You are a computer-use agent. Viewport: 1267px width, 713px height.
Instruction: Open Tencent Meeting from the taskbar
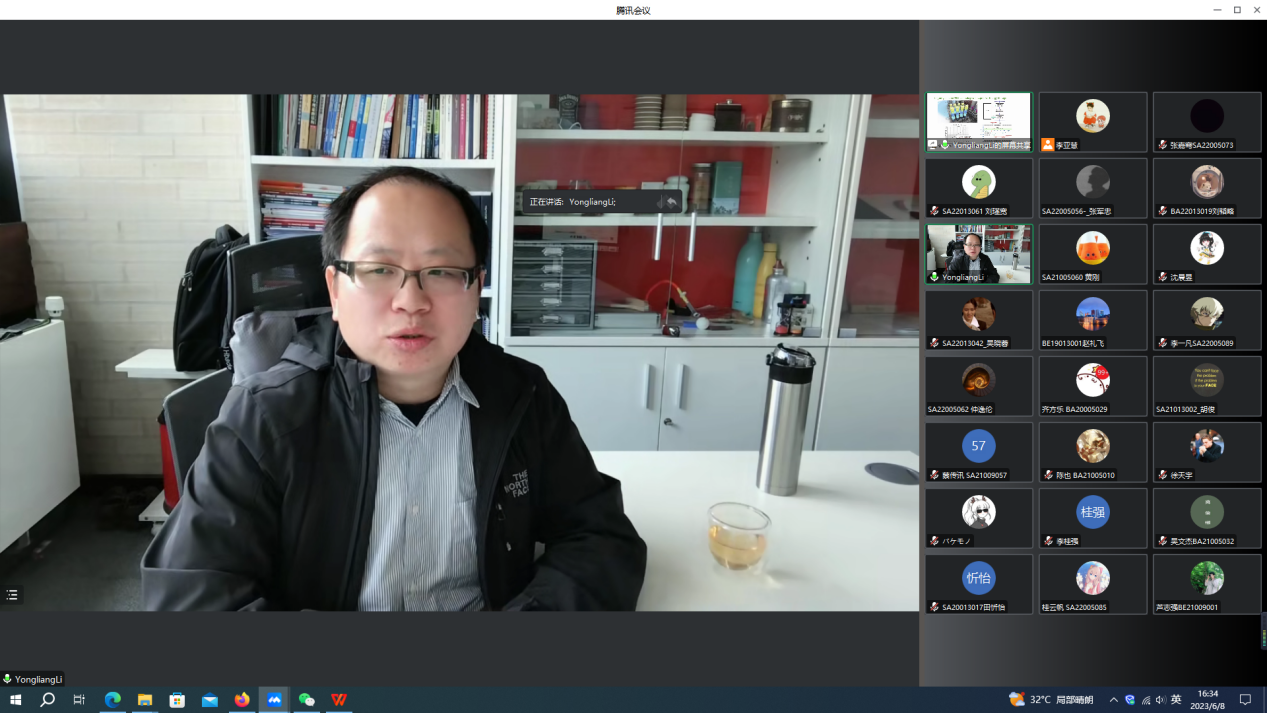click(274, 700)
